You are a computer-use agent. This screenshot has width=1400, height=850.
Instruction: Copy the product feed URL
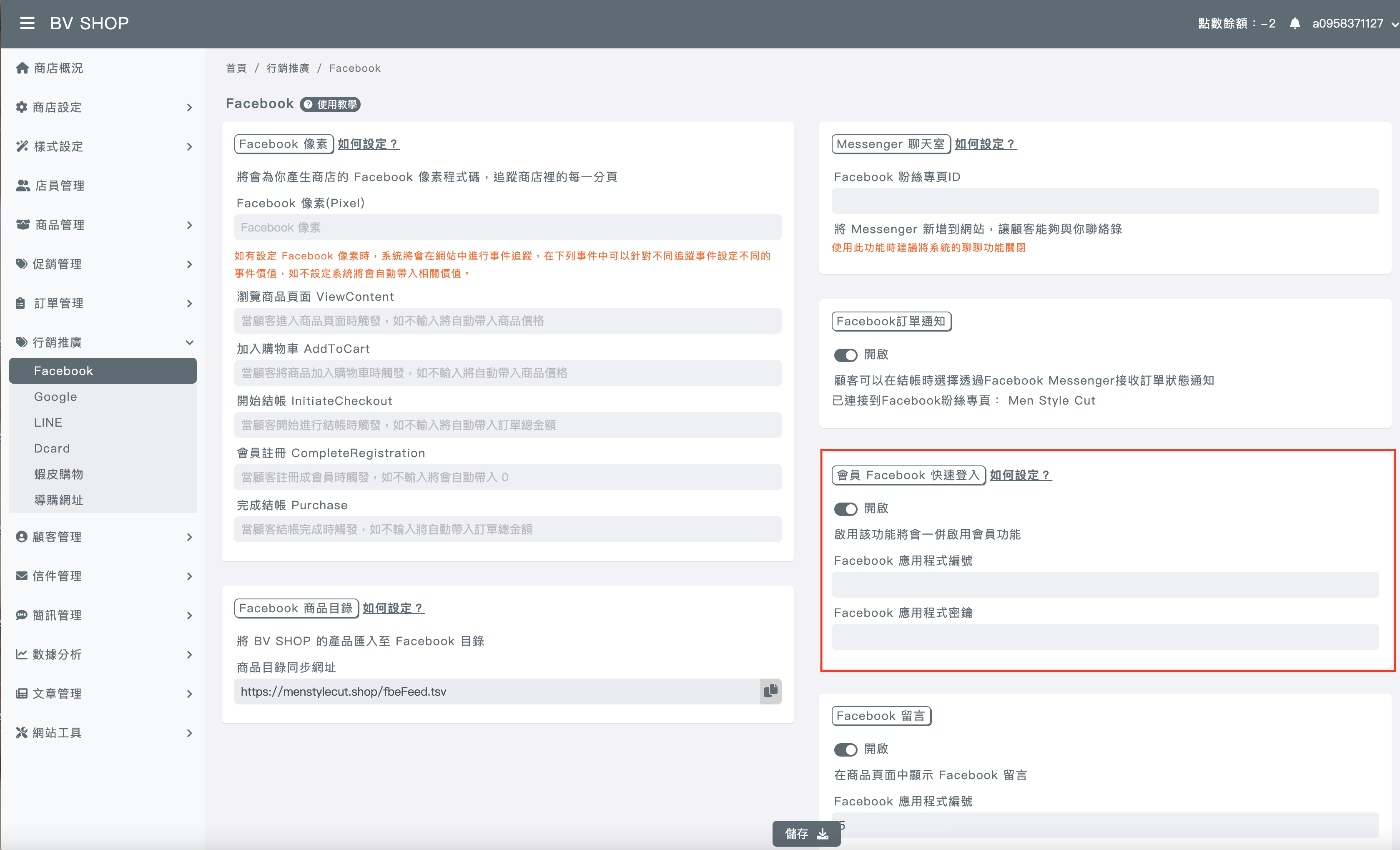[x=770, y=692]
